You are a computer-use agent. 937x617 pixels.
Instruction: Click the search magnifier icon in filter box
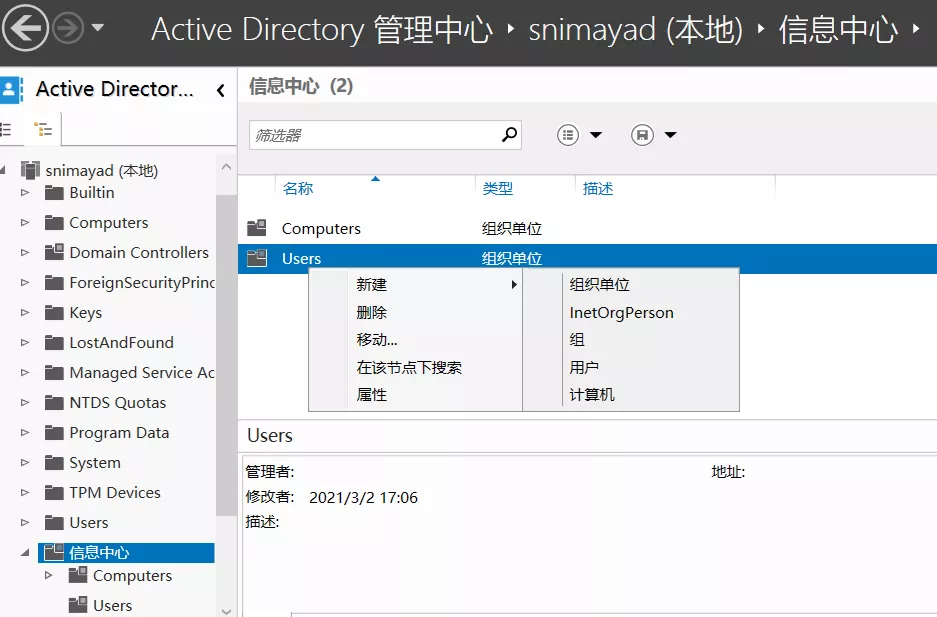pyautogui.click(x=509, y=134)
